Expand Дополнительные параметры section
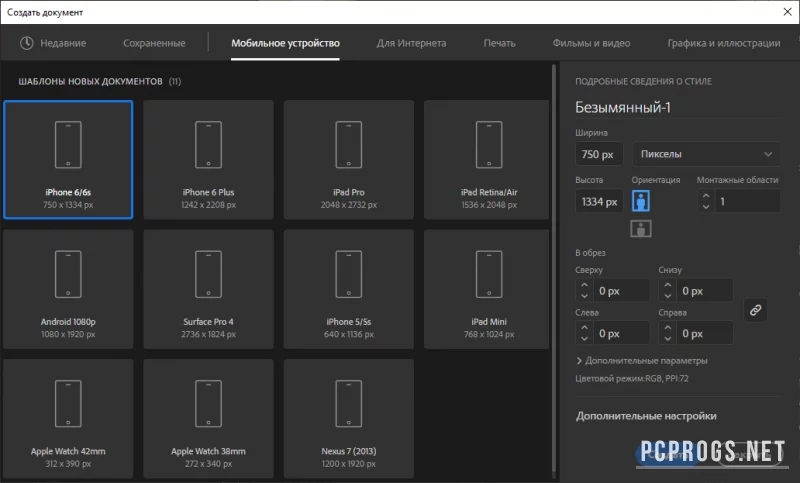Viewport: 800px width, 483px height. point(642,361)
